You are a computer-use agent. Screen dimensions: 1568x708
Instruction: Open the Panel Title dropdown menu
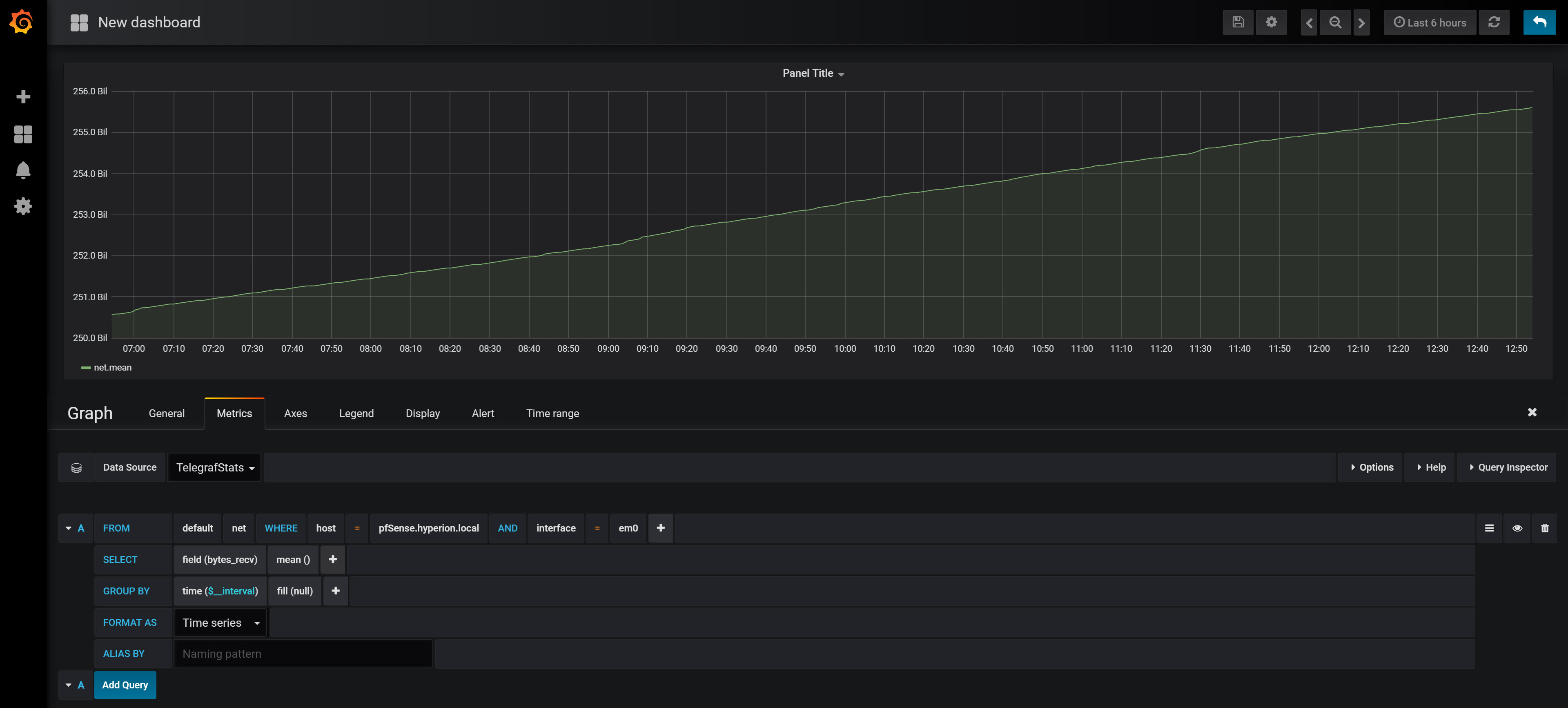point(813,73)
